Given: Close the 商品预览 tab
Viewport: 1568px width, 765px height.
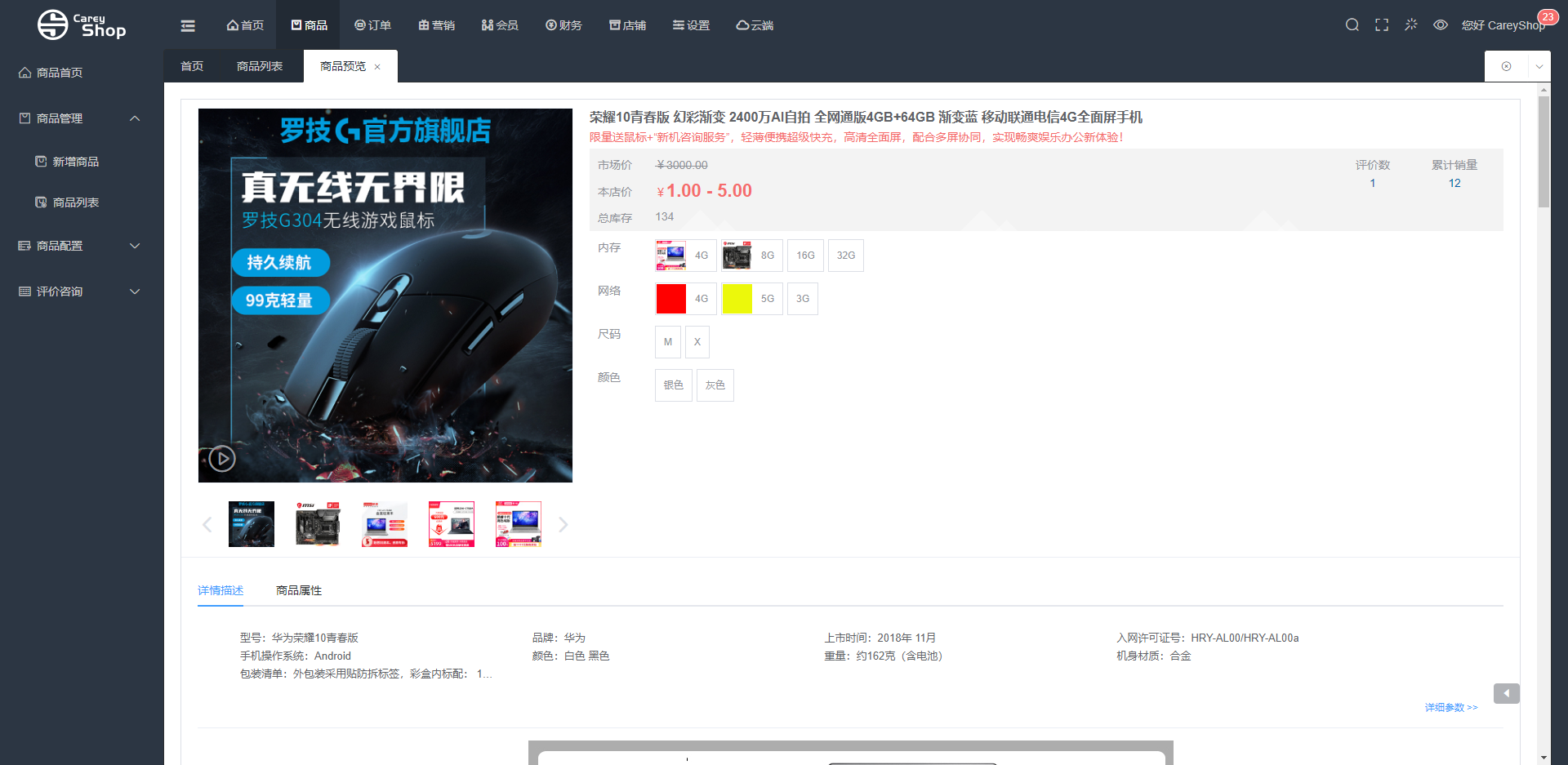Looking at the screenshot, I should 377,67.
